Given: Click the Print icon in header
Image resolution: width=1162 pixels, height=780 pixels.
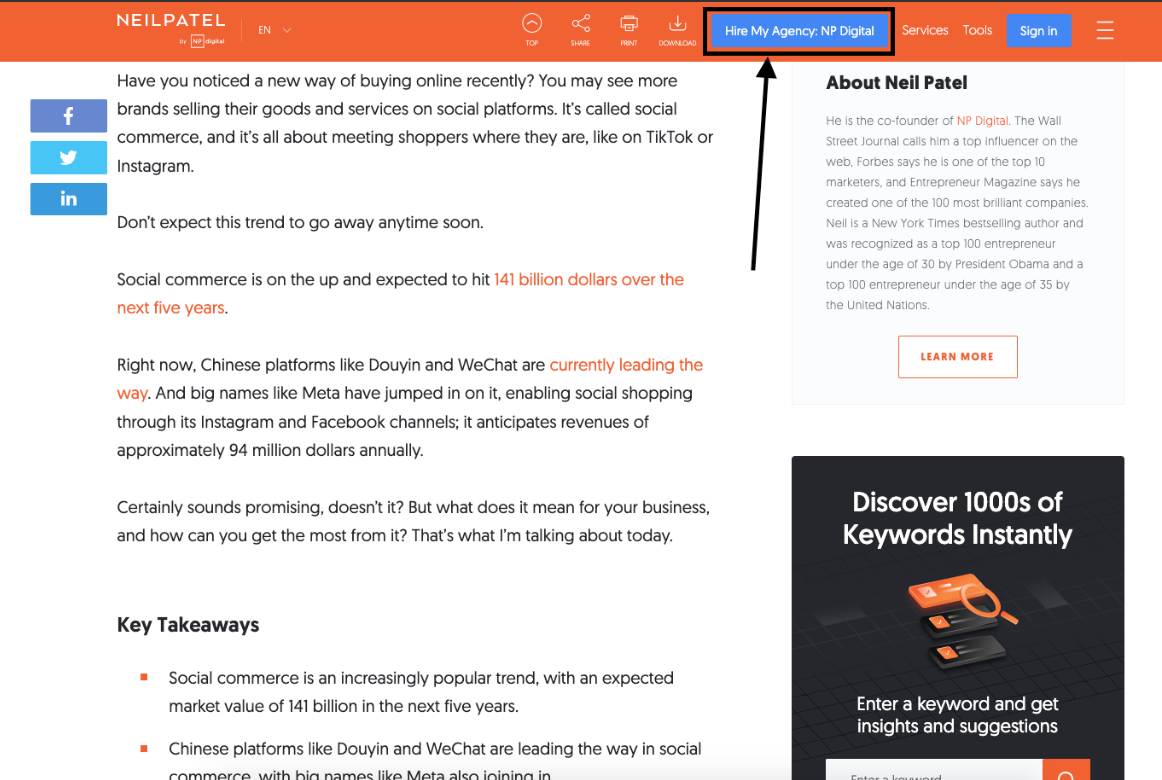Looking at the screenshot, I should tap(628, 30).
